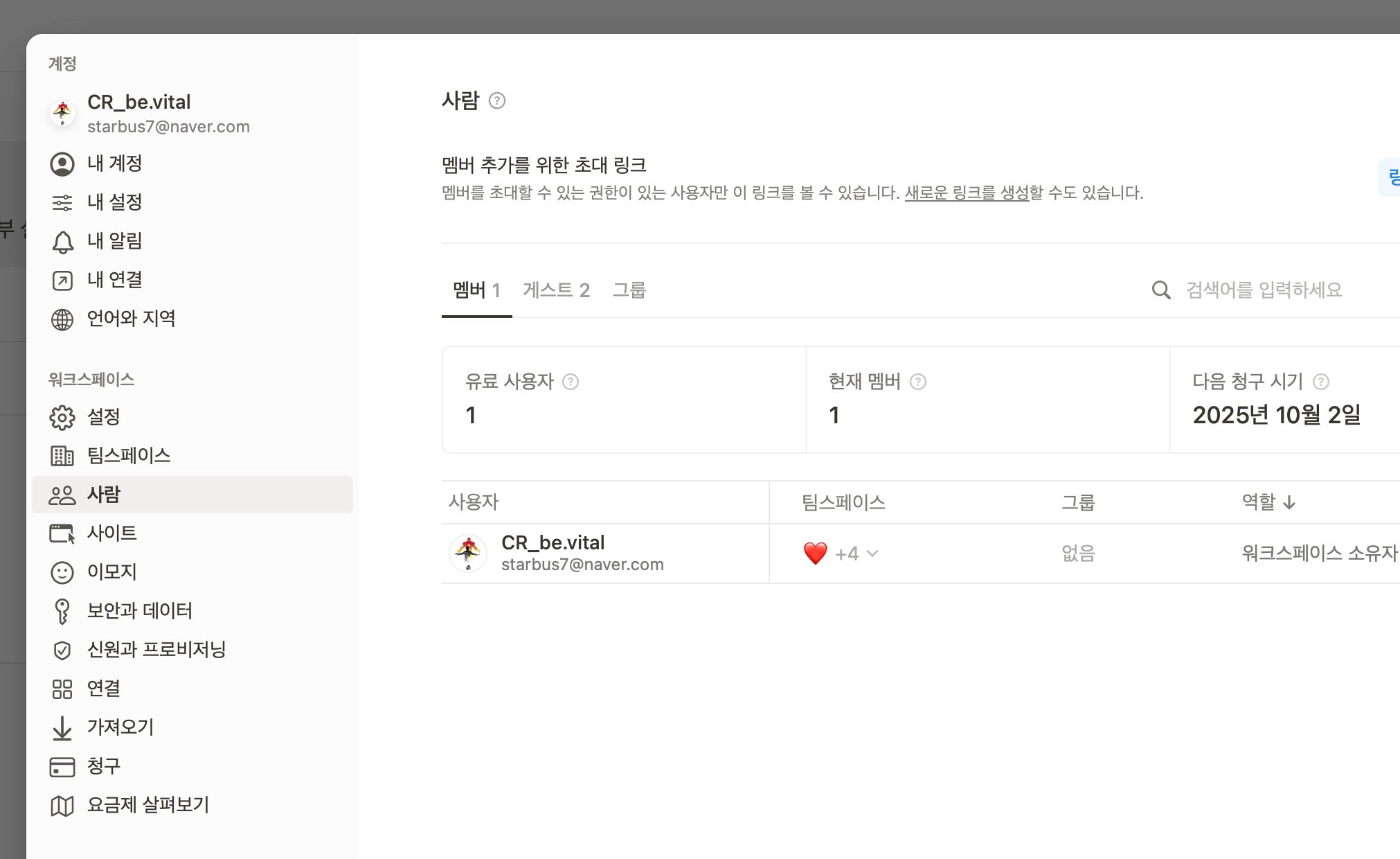1400x859 pixels.
Task: Open 보안과 데이터 key icon
Action: tap(62, 611)
